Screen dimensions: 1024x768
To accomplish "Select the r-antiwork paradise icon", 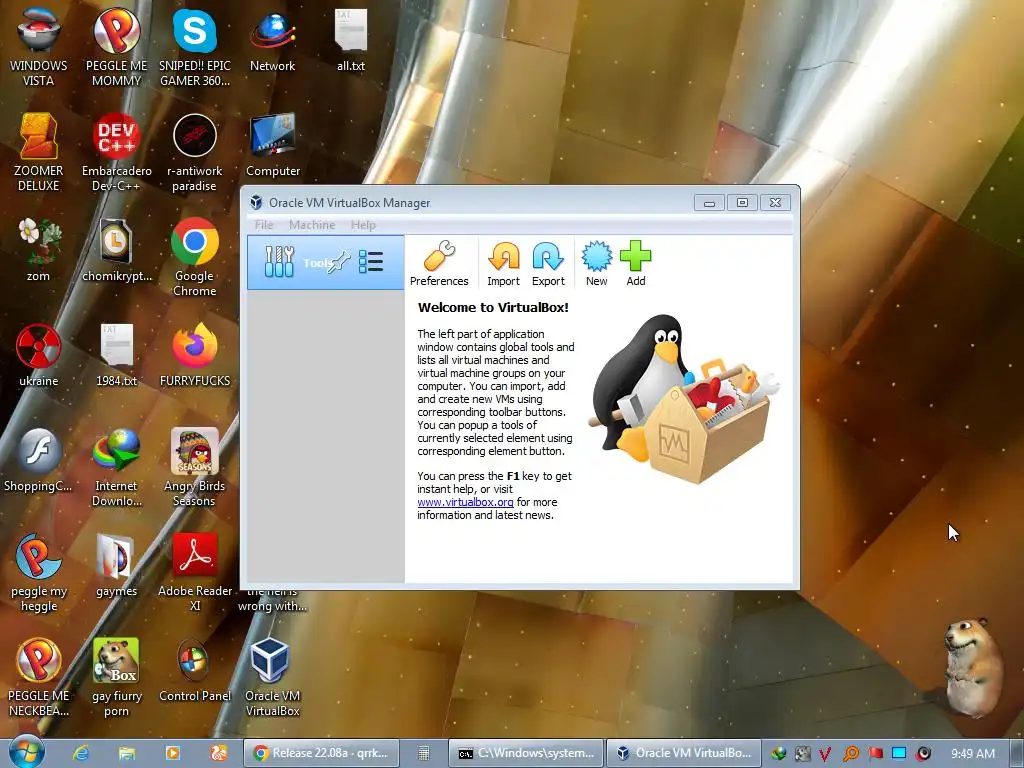I will [x=195, y=152].
